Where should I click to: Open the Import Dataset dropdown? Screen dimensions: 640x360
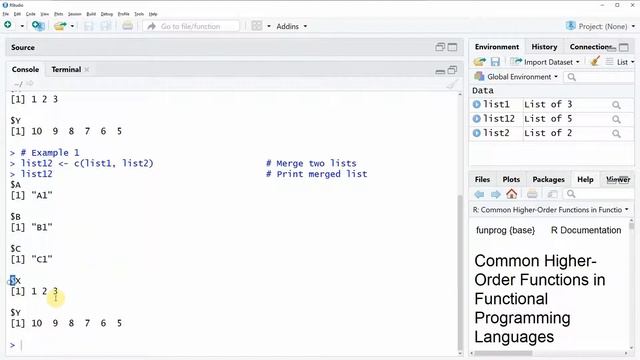(545, 62)
